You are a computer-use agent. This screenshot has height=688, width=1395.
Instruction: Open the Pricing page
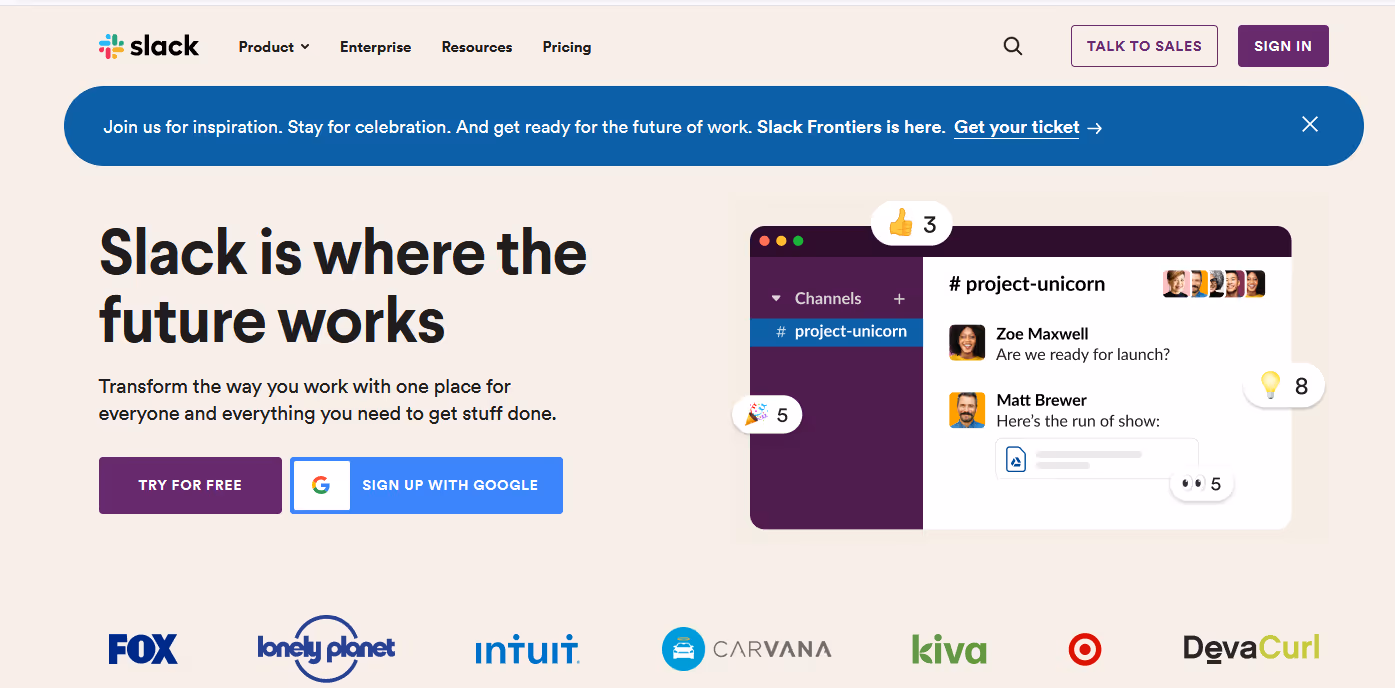pos(566,47)
